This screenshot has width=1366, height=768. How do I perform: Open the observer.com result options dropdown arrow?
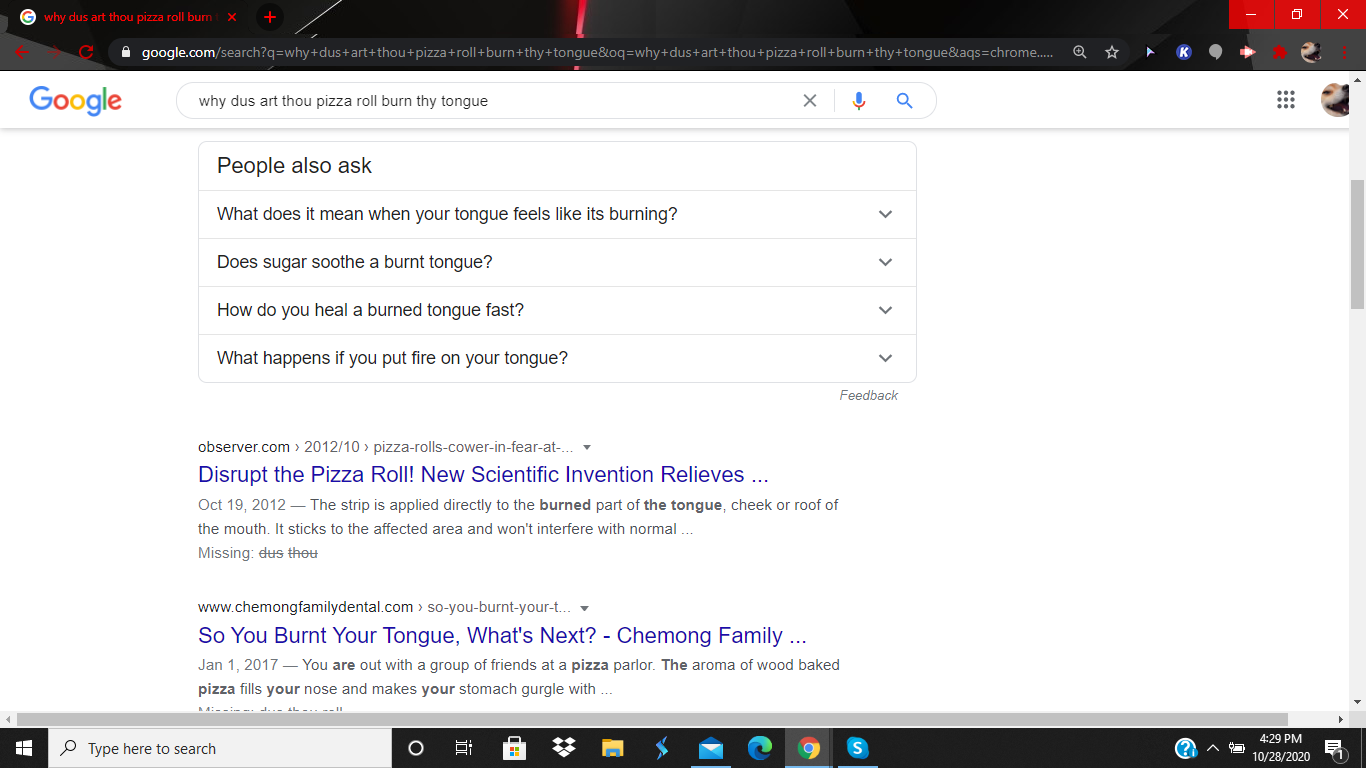pyautogui.click(x=587, y=447)
